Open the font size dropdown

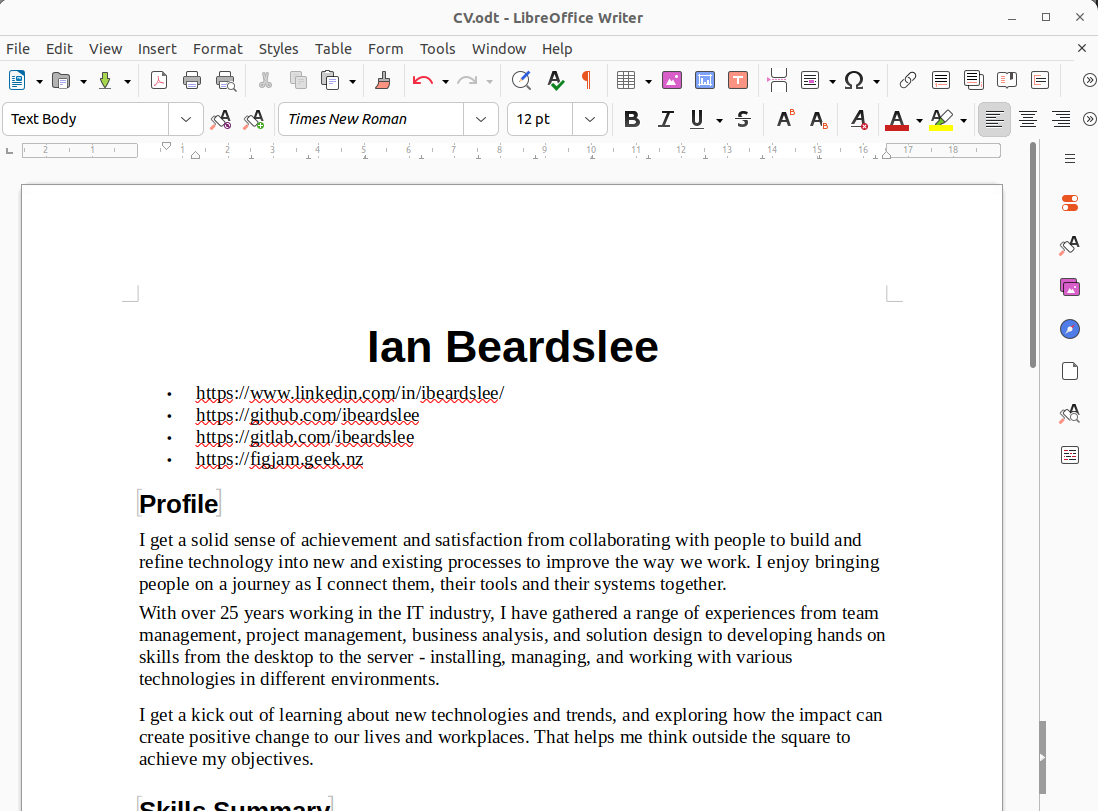tap(590, 119)
